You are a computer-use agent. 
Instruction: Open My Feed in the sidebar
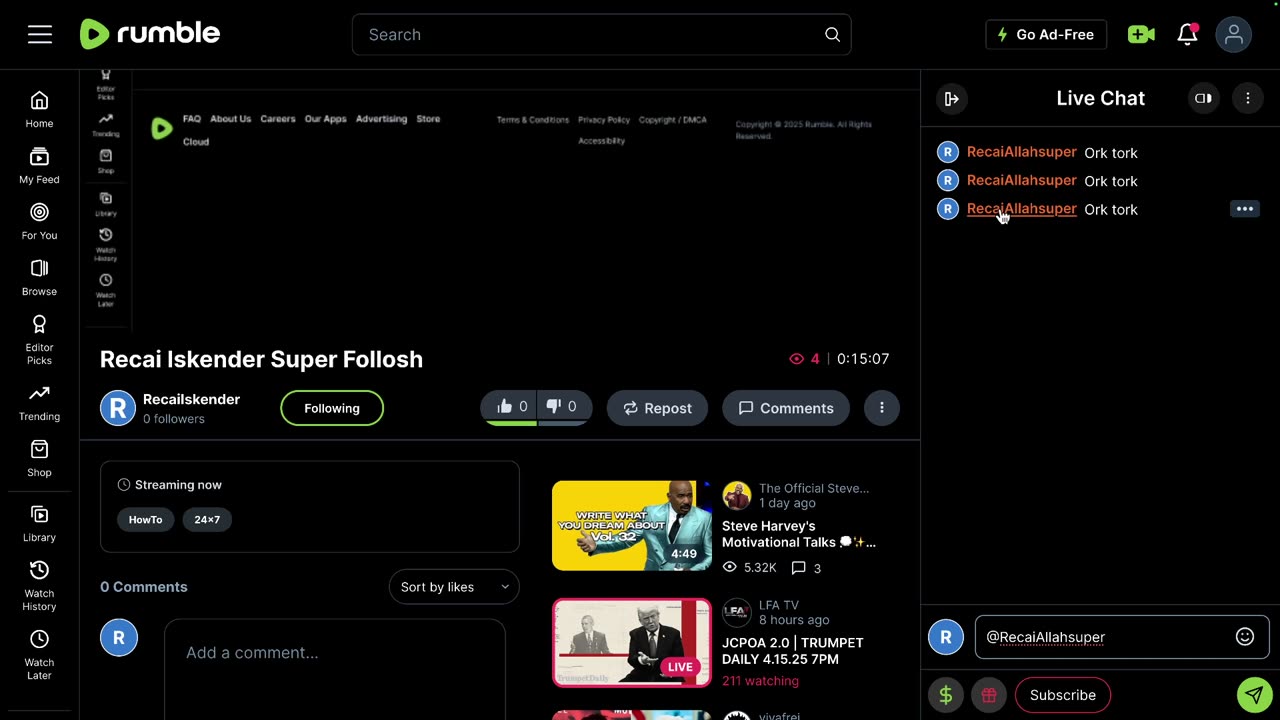click(39, 166)
